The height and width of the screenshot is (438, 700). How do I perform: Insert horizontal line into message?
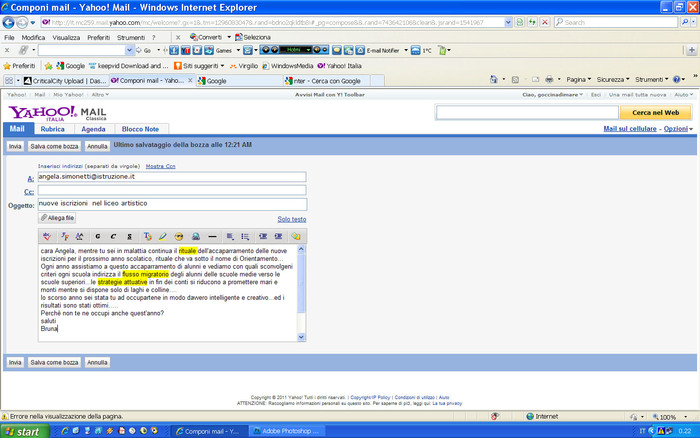pyautogui.click(x=212, y=236)
